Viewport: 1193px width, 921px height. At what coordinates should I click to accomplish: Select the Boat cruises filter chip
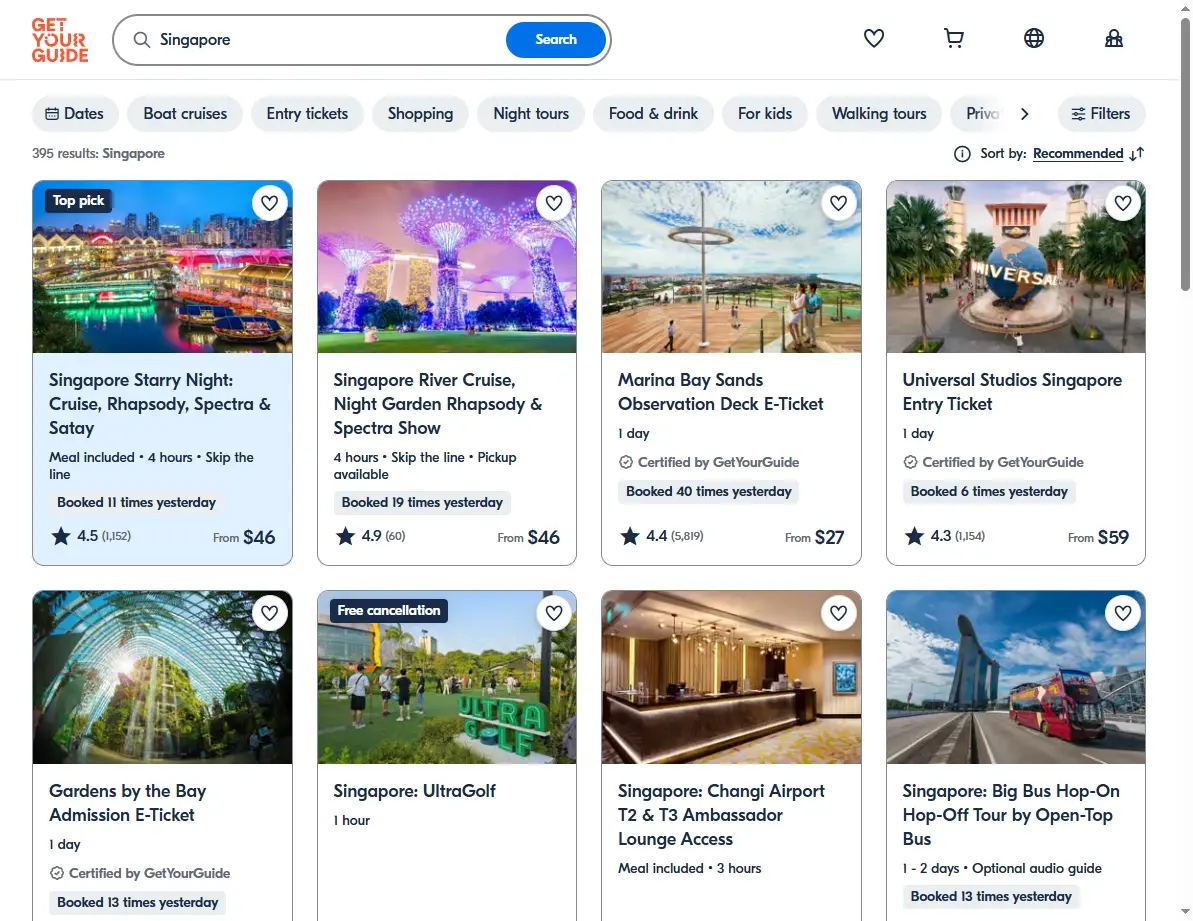[x=185, y=113]
